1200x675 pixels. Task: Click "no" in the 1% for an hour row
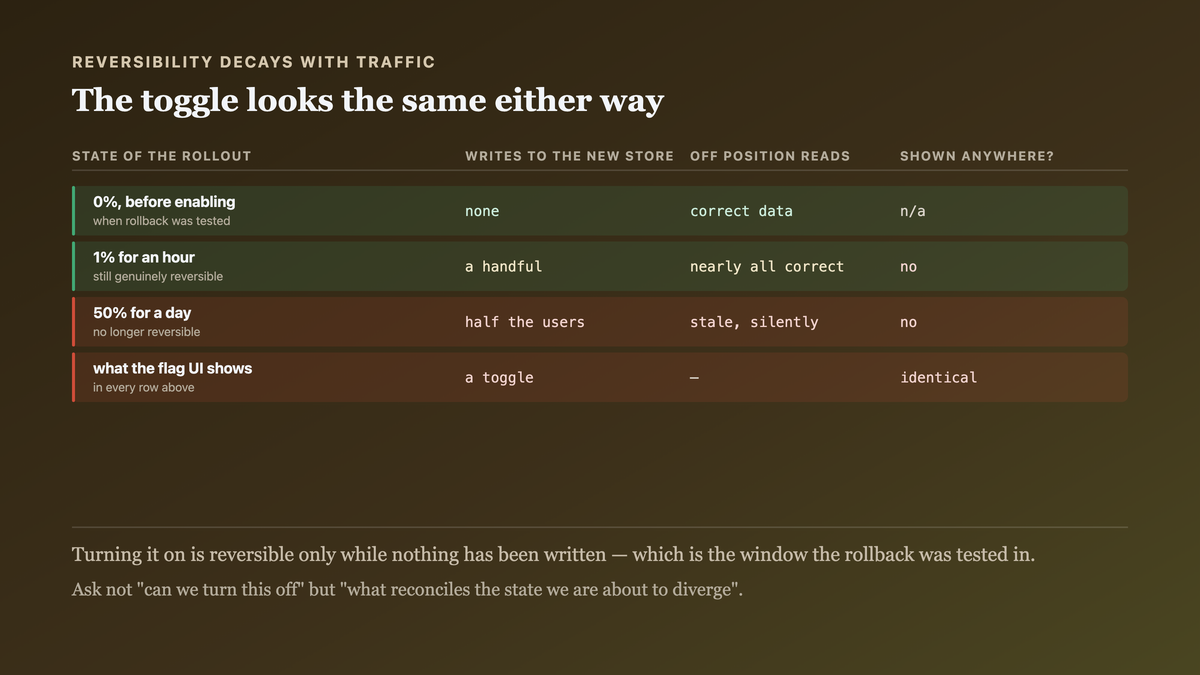point(908,267)
